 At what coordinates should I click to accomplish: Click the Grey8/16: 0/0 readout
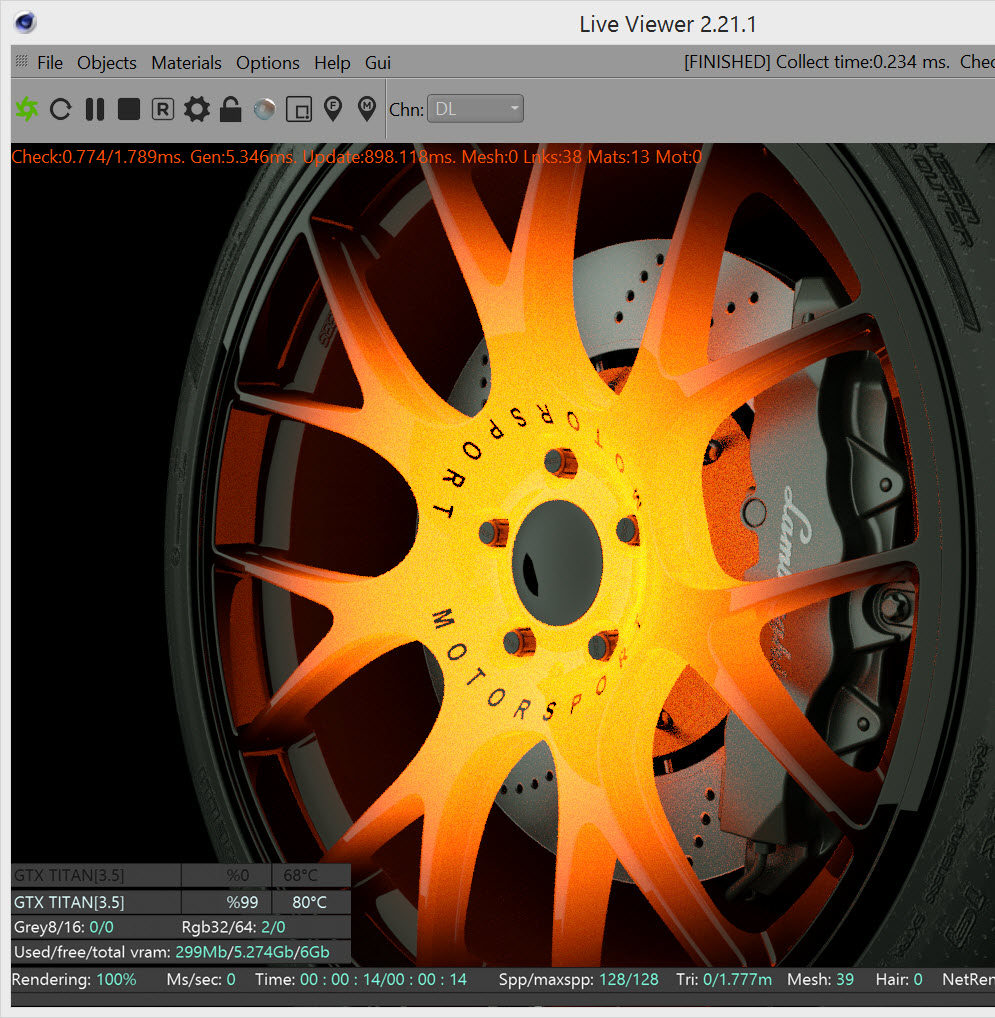pos(64,927)
